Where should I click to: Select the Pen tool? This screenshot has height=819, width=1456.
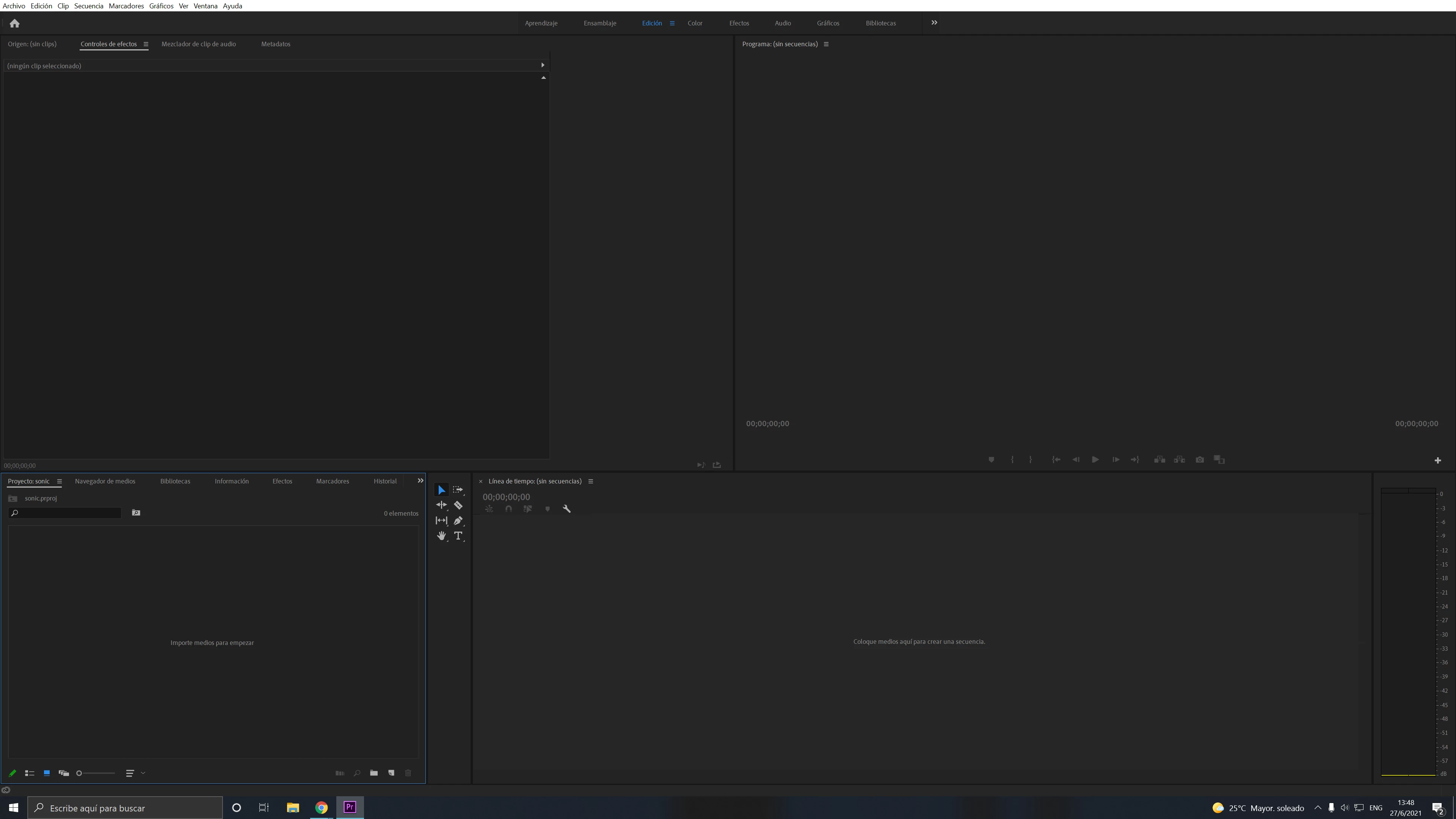coord(458,521)
